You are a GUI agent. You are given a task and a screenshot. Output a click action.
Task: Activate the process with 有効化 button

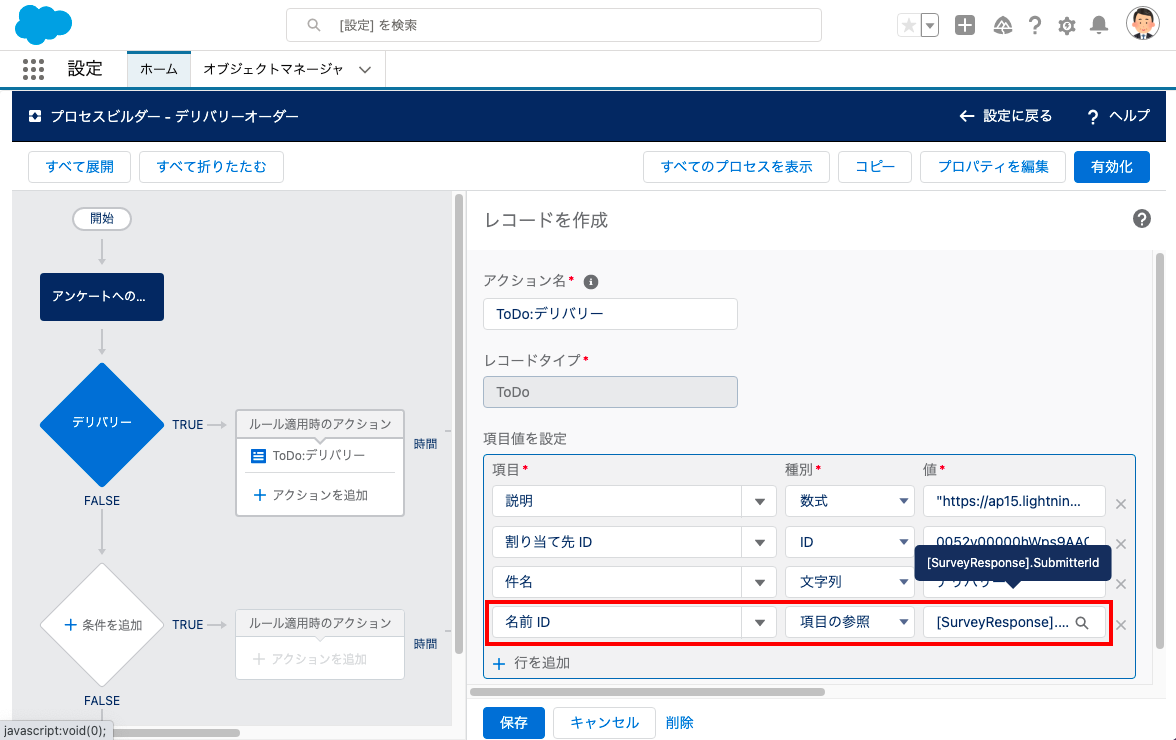[1112, 166]
